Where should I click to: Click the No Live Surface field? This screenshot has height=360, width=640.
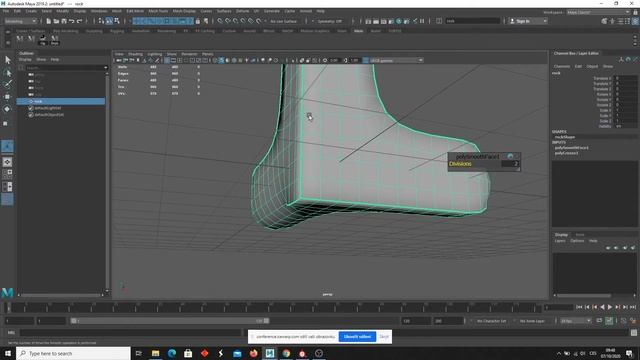pyautogui.click(x=284, y=21)
